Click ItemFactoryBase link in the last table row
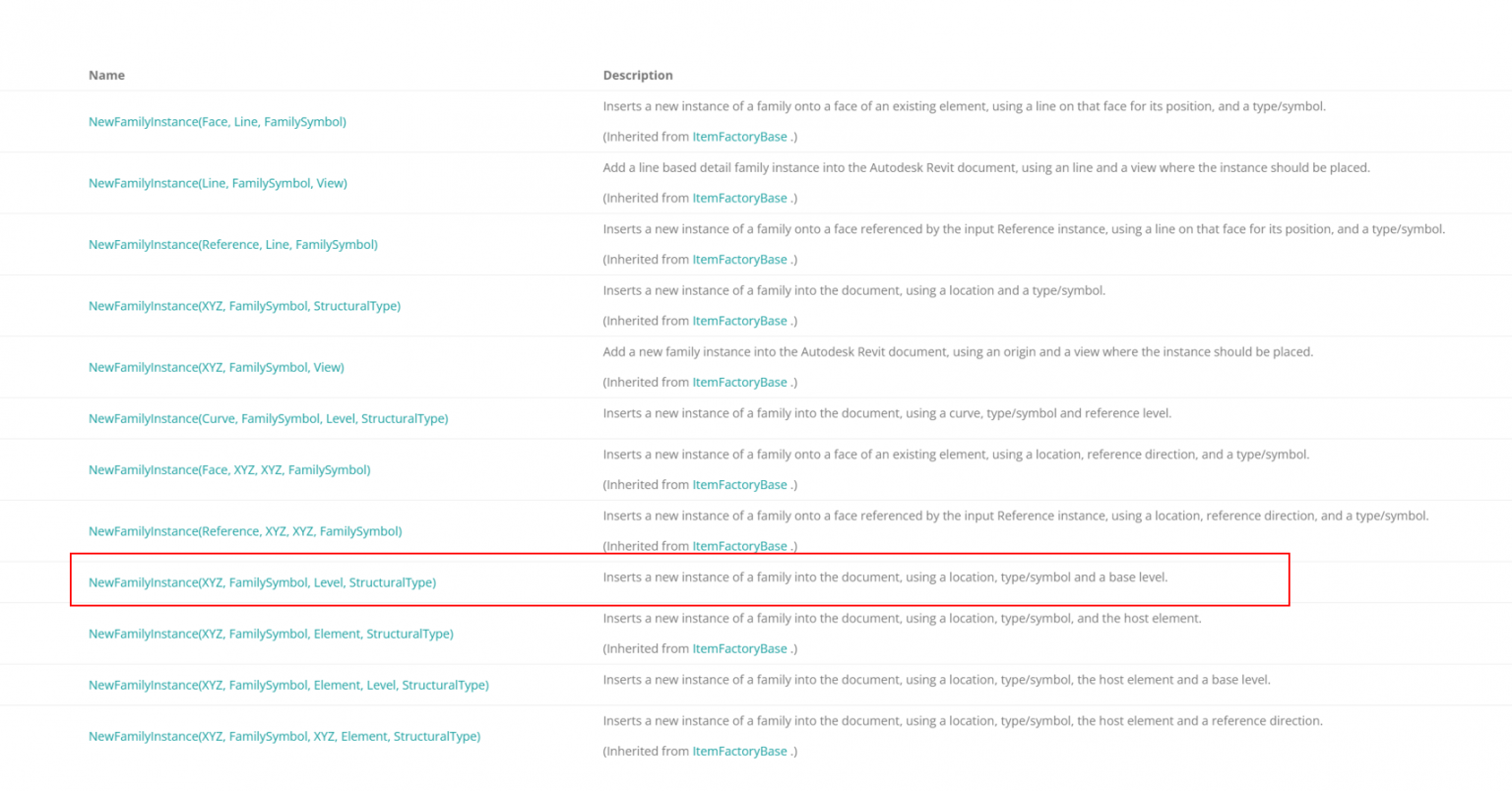The width and height of the screenshot is (1512, 791). [739, 752]
